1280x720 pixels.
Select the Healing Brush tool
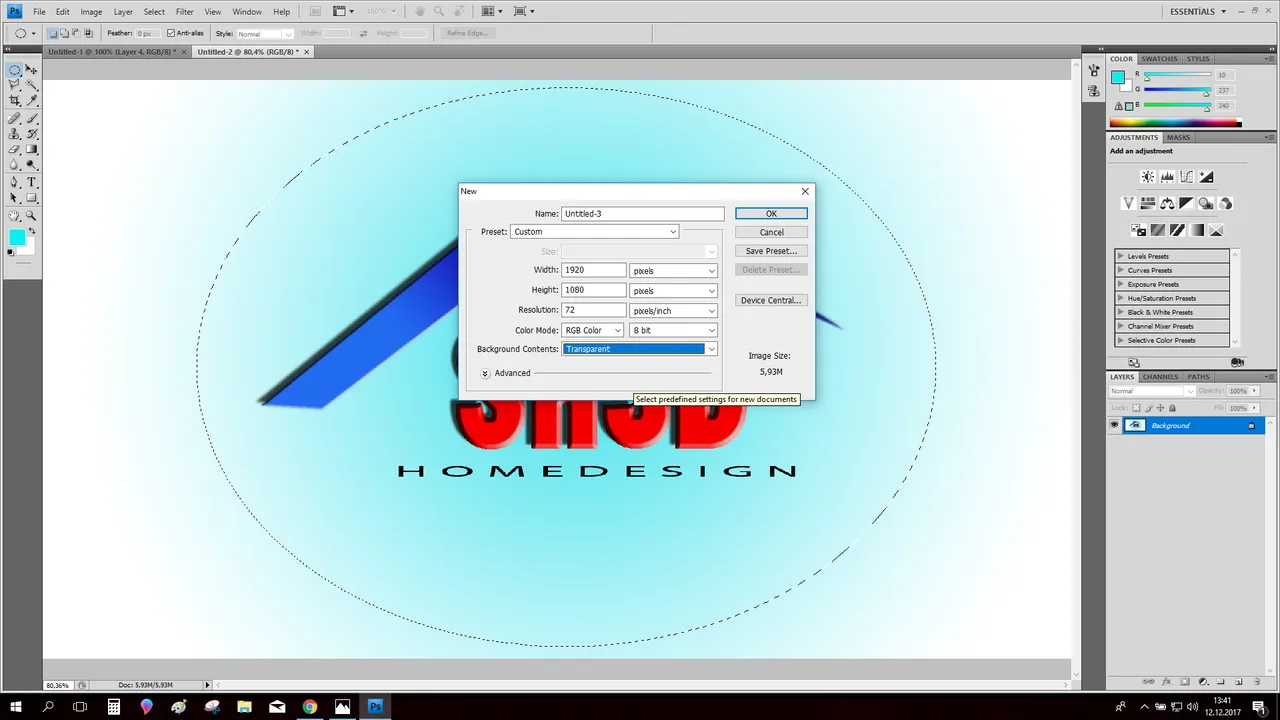(14, 118)
